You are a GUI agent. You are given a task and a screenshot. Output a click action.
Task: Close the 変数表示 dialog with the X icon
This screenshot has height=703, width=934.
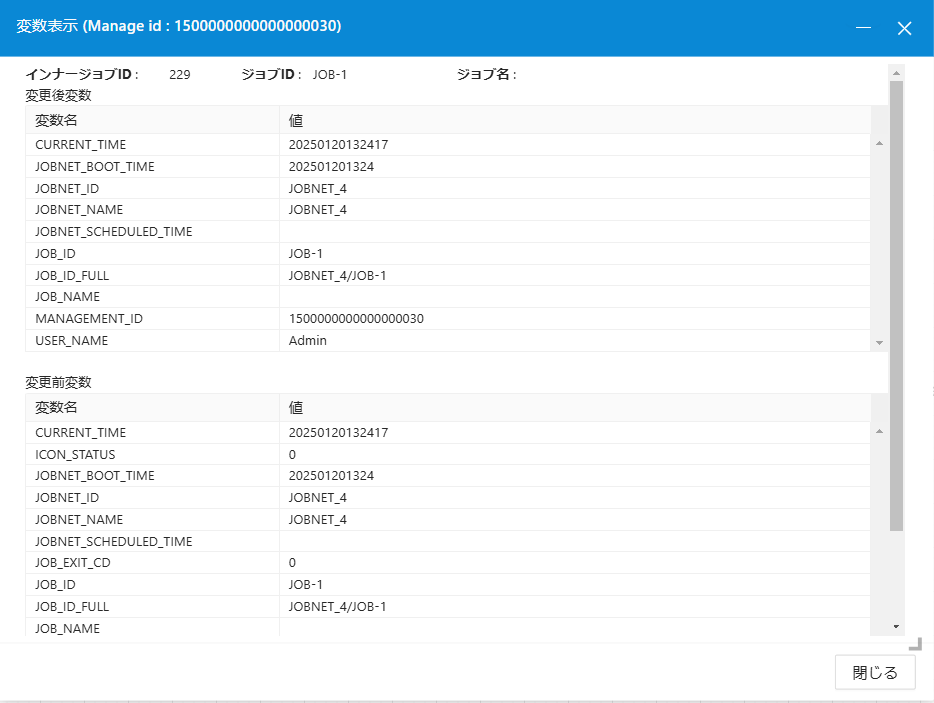click(904, 28)
